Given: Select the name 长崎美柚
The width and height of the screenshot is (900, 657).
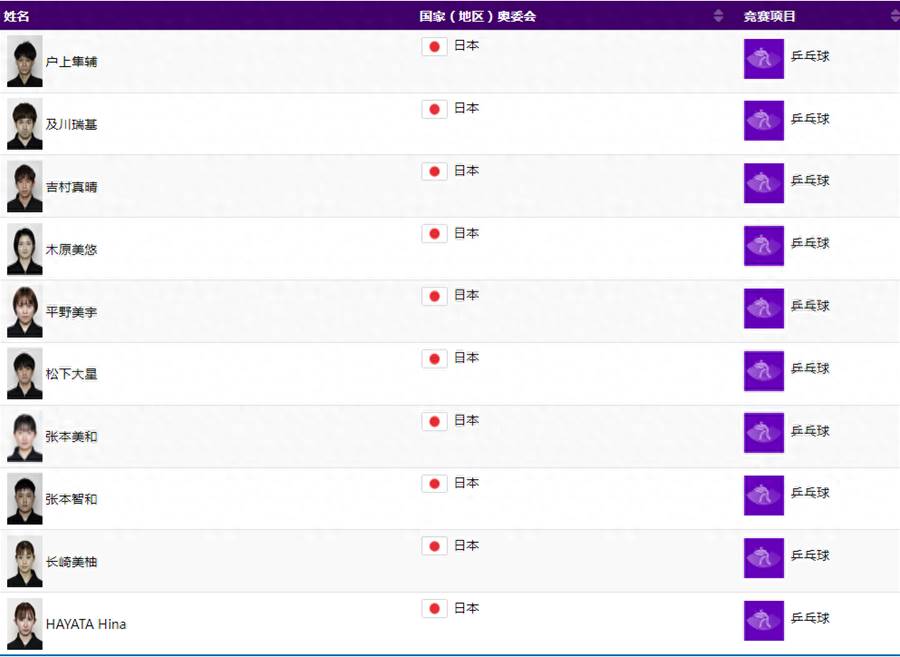Looking at the screenshot, I should 71,561.
